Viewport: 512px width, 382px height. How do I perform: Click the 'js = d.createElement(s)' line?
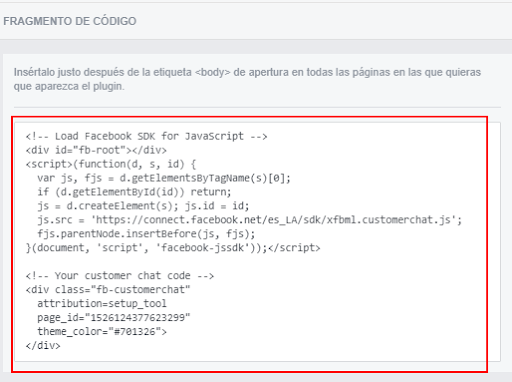[x=143, y=206]
